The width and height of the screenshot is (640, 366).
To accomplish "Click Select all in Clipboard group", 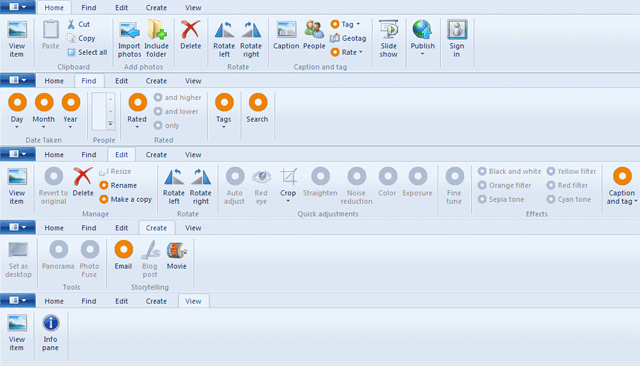I will coord(87,52).
